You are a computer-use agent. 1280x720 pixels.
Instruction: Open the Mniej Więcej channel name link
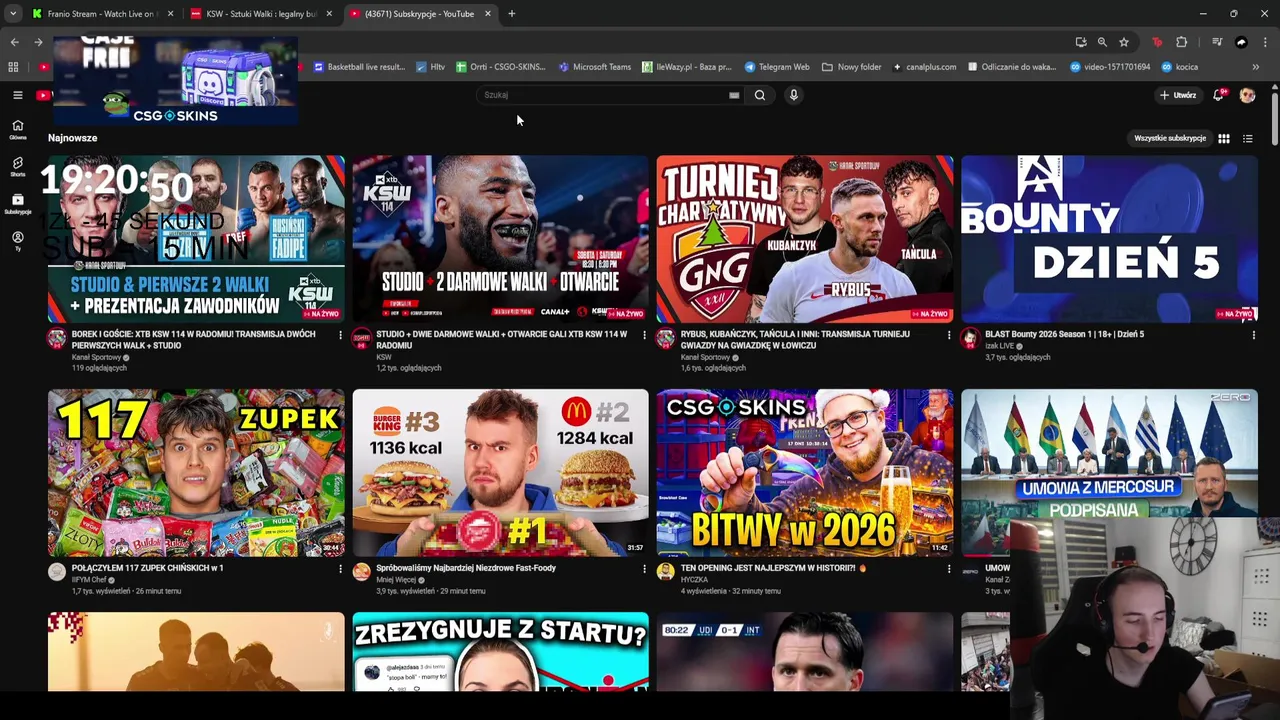coord(395,580)
